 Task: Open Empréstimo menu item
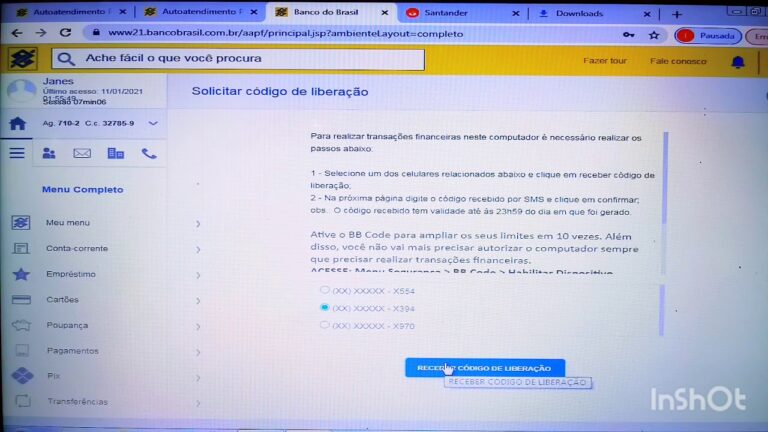tap(71, 274)
